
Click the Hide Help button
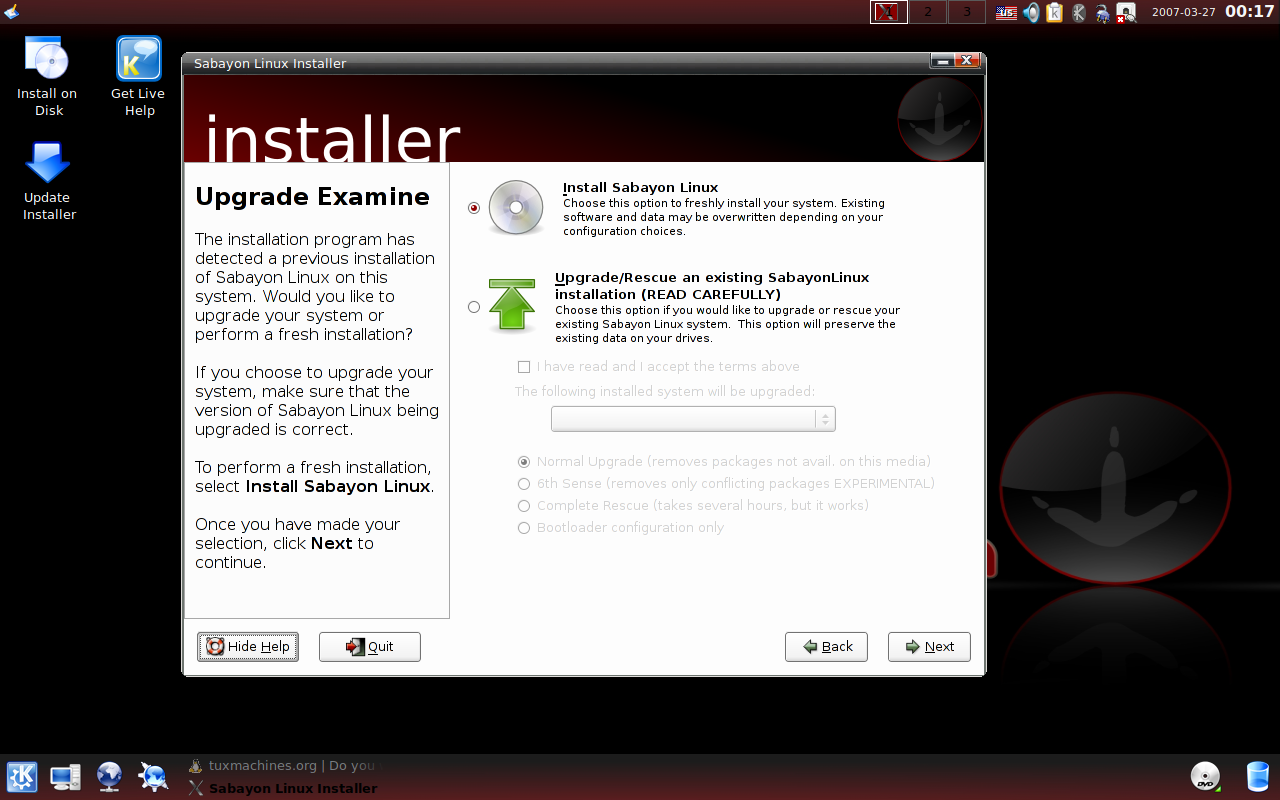coord(248,647)
